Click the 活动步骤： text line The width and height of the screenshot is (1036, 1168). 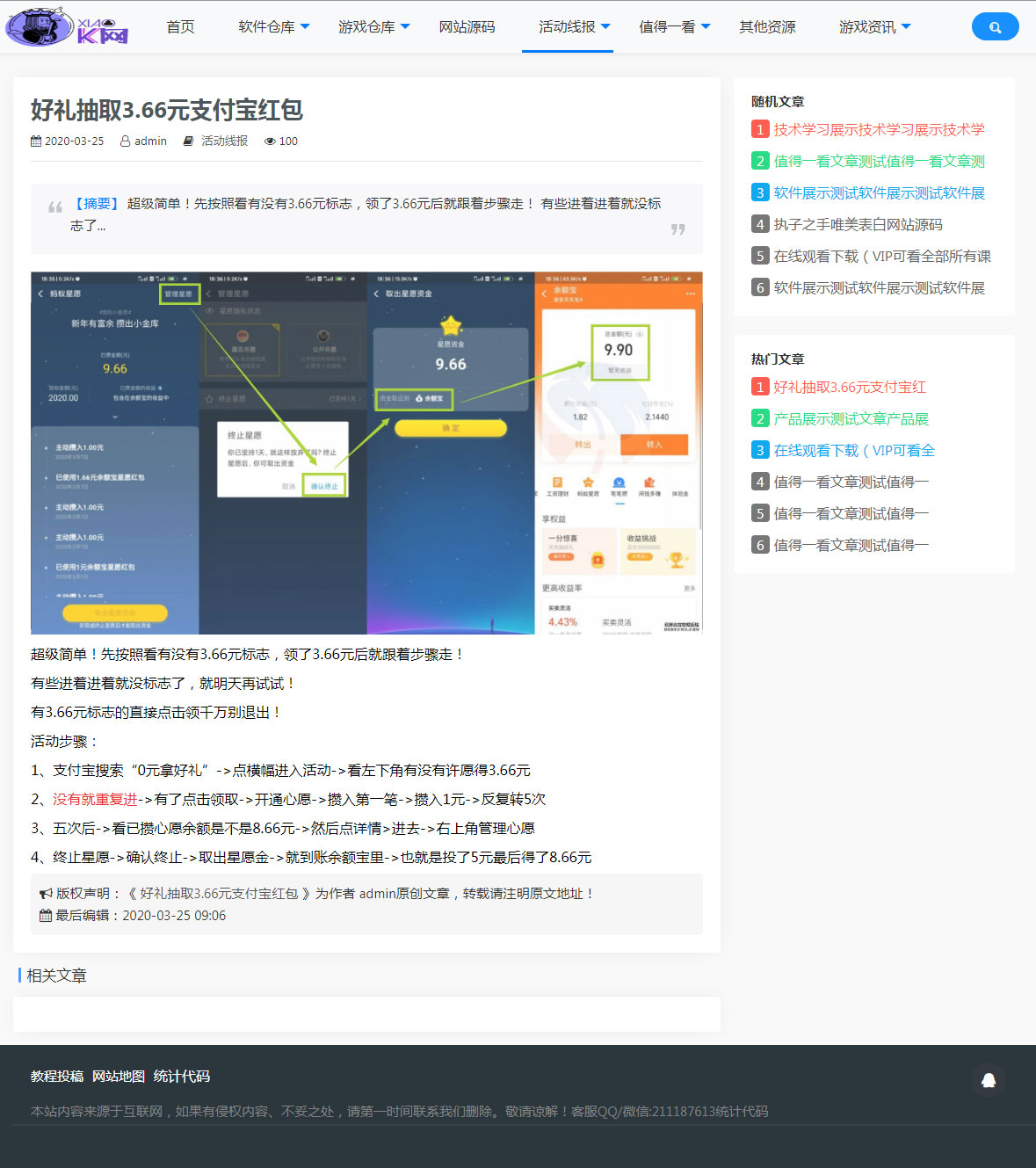[66, 741]
